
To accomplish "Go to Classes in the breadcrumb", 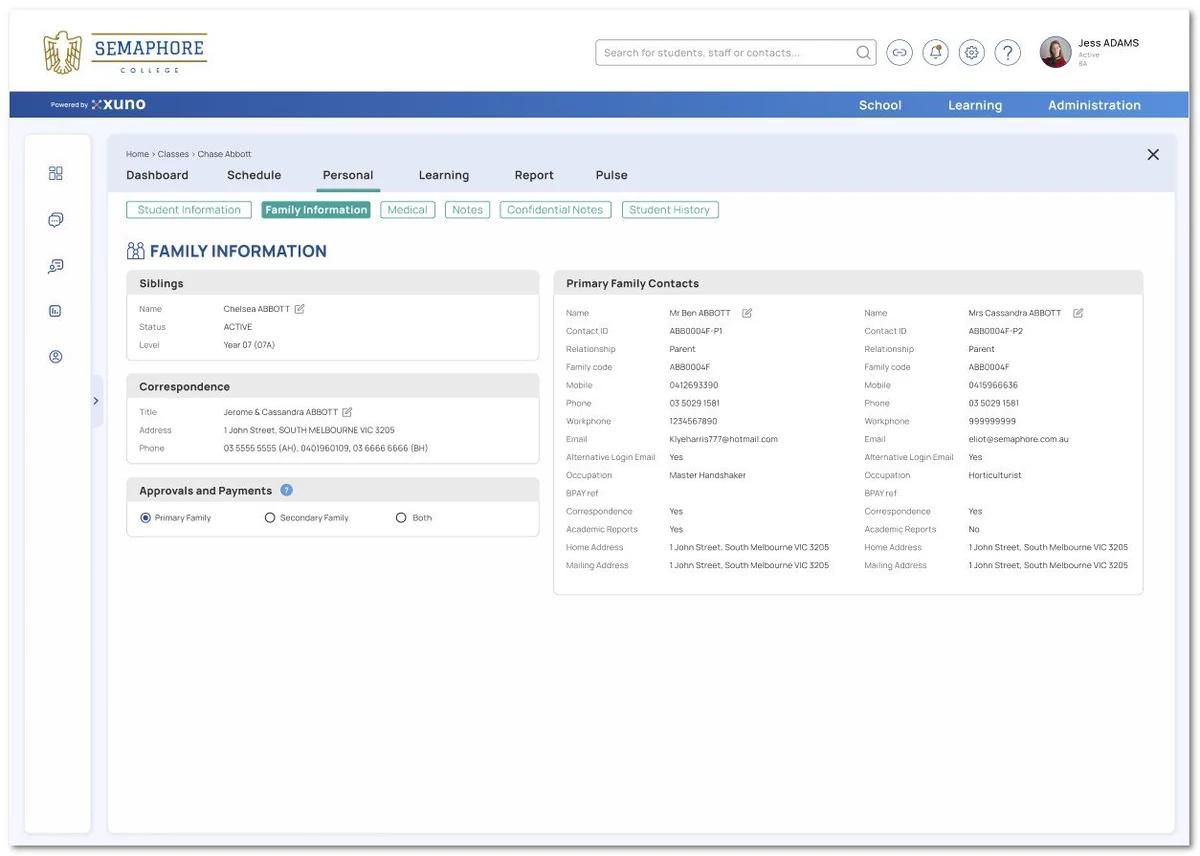I will [x=173, y=154].
